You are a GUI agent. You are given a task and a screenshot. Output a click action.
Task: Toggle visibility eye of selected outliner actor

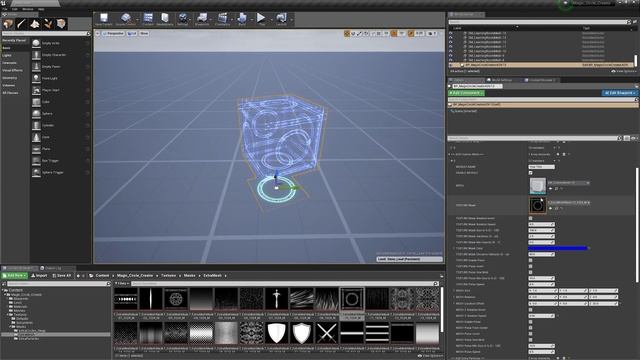tap(451, 65)
